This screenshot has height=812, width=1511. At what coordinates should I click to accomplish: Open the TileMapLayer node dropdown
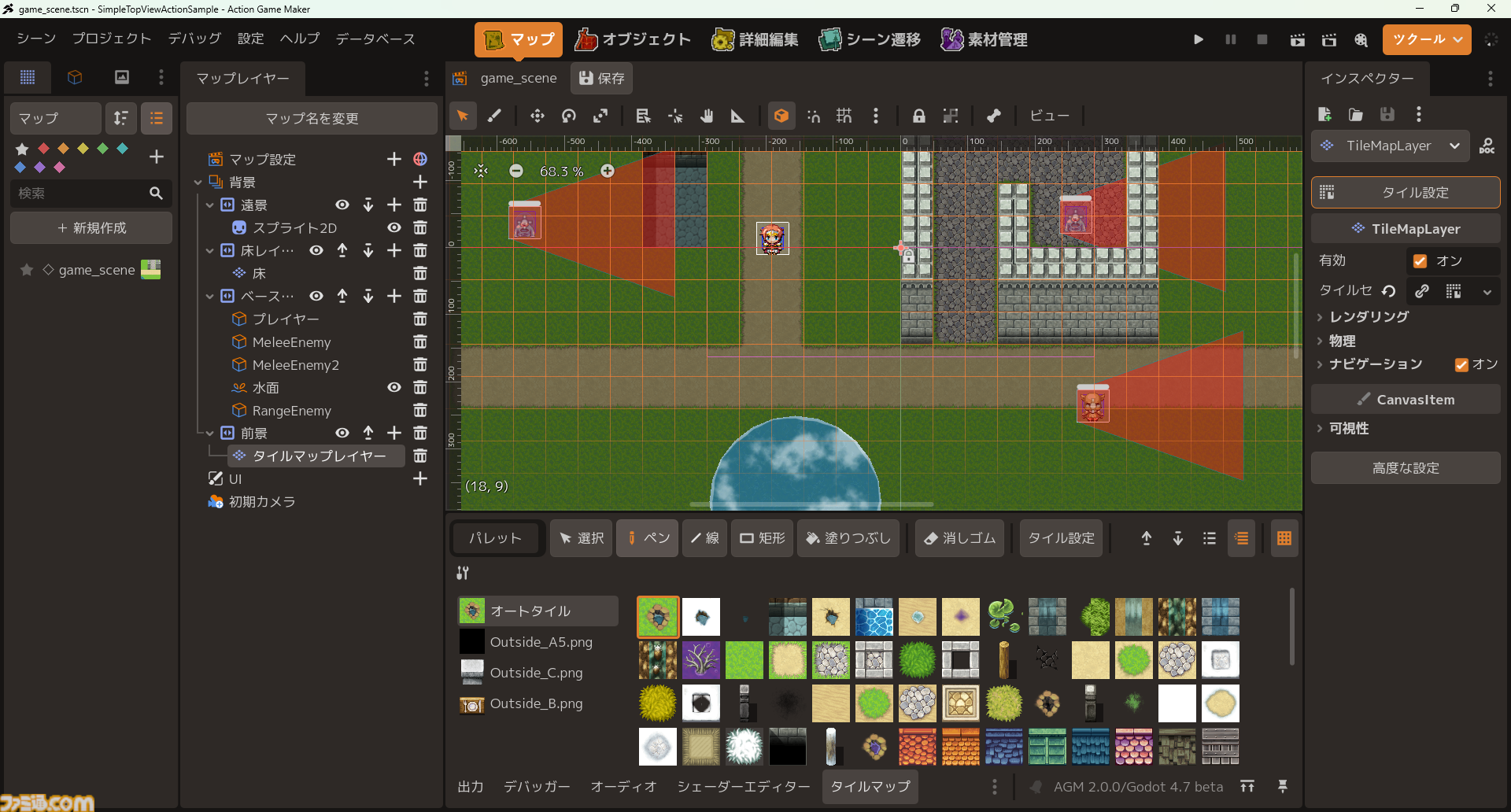(x=1391, y=146)
